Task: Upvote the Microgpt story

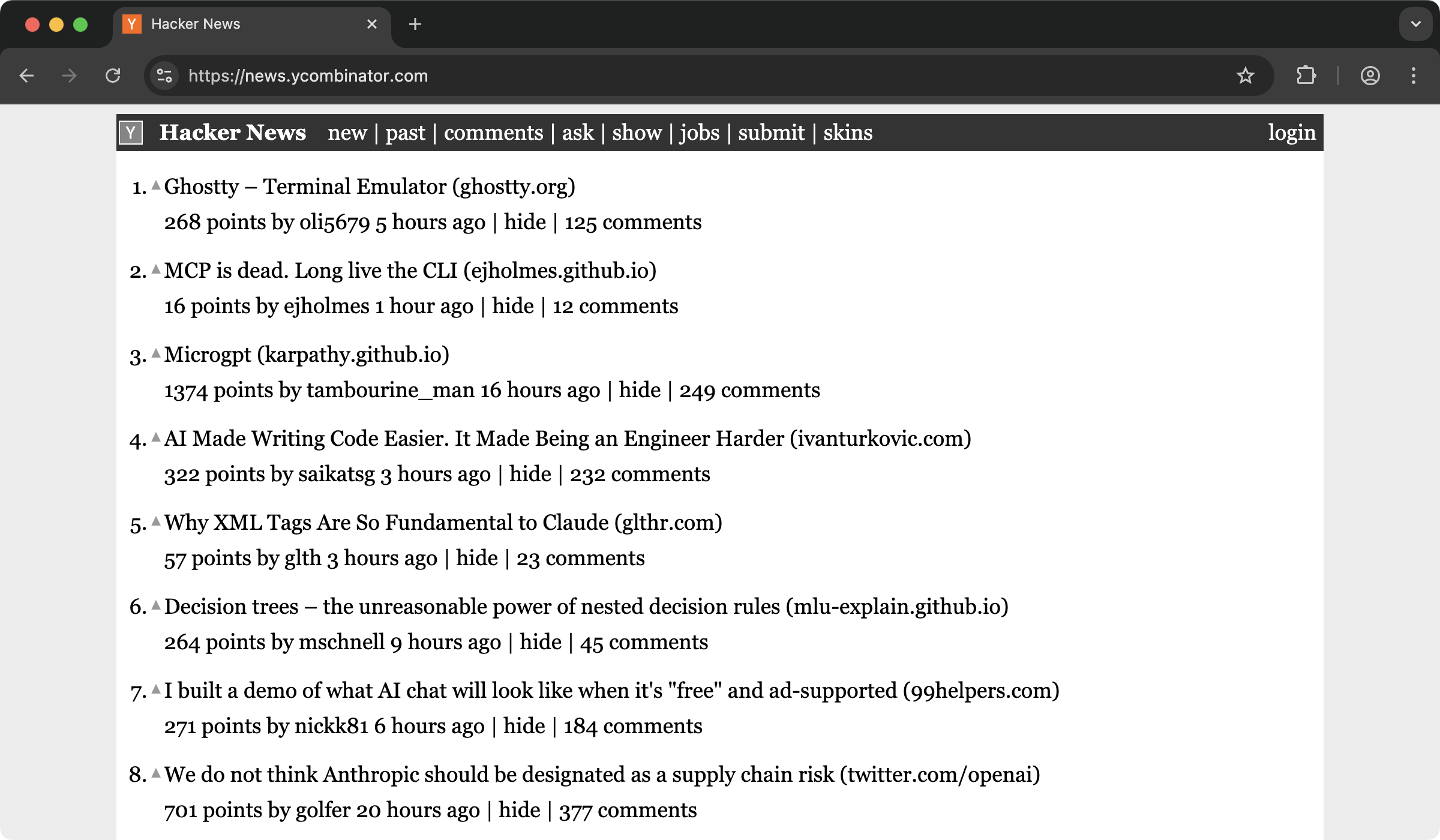Action: tap(156, 353)
